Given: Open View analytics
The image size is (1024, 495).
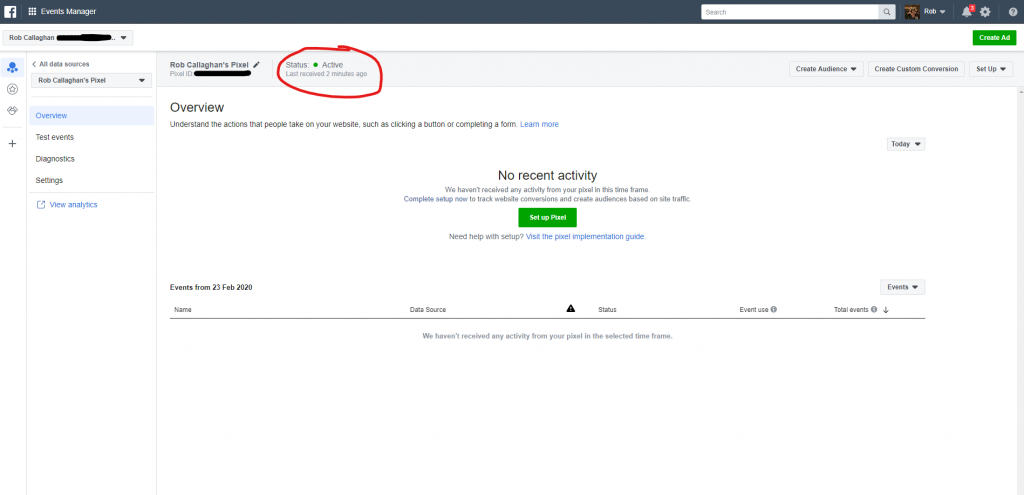Looking at the screenshot, I should pos(73,204).
